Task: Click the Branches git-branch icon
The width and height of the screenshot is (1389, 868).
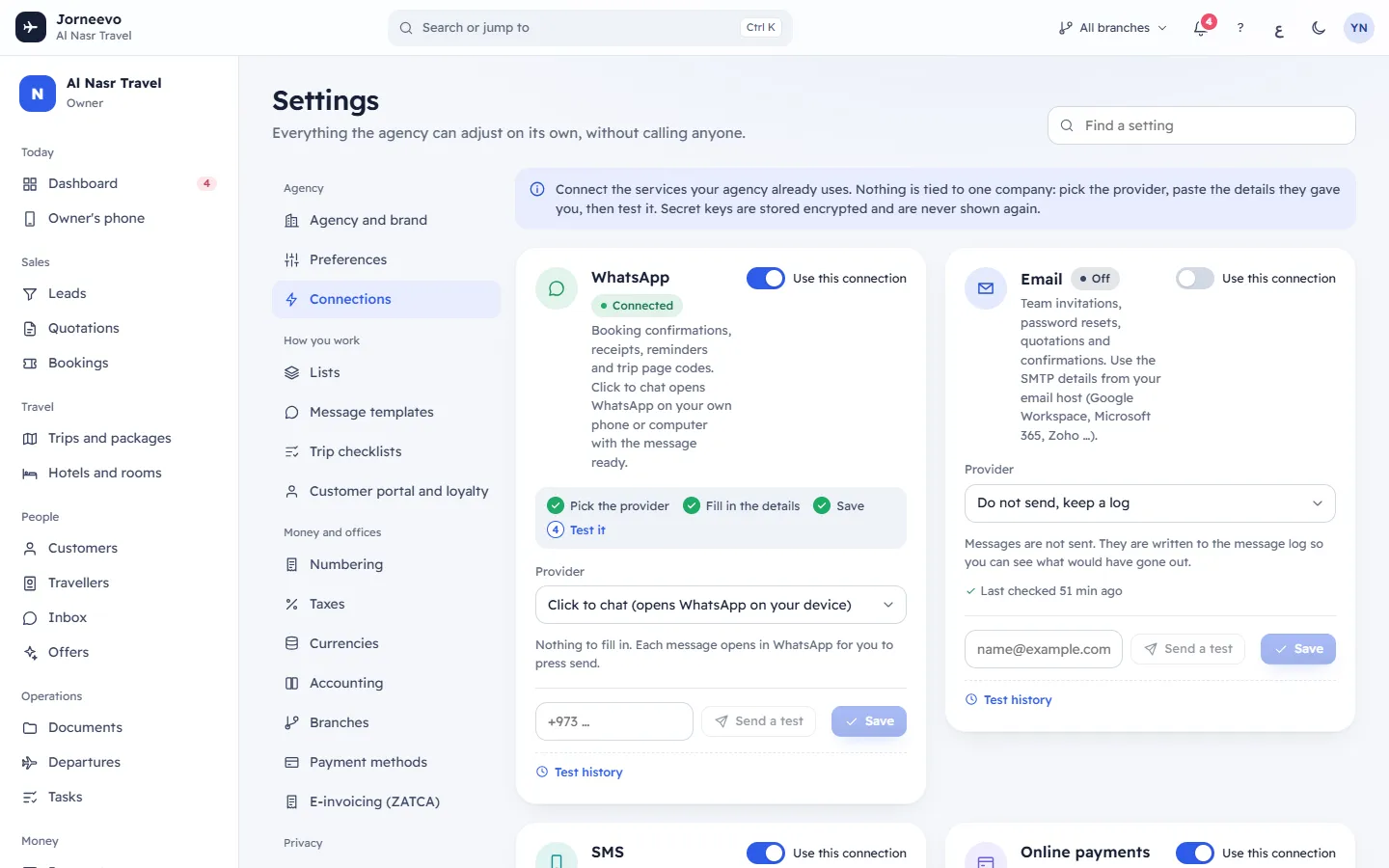Action: point(291,723)
